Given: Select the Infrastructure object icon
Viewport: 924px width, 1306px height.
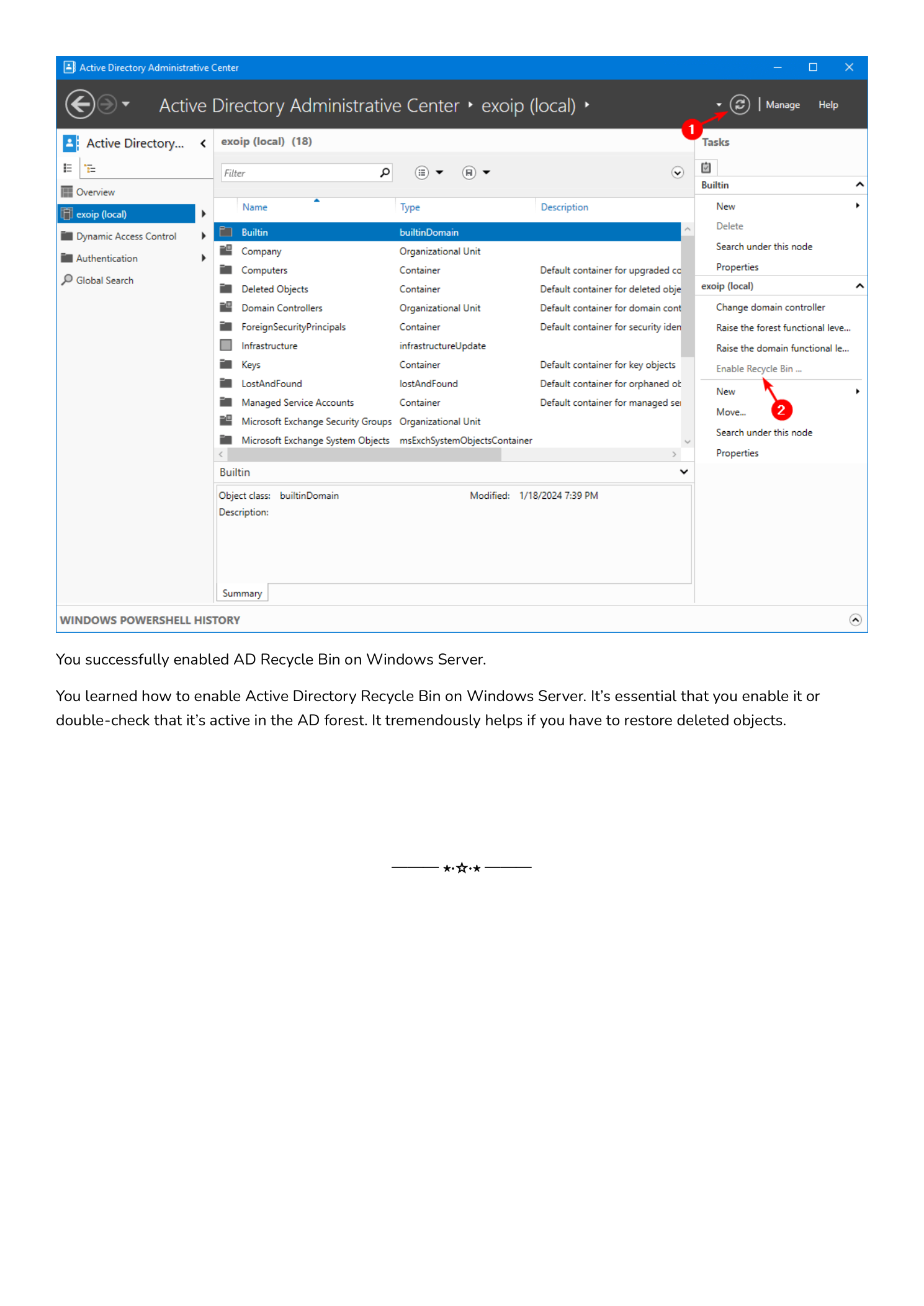Looking at the screenshot, I should tap(226, 345).
